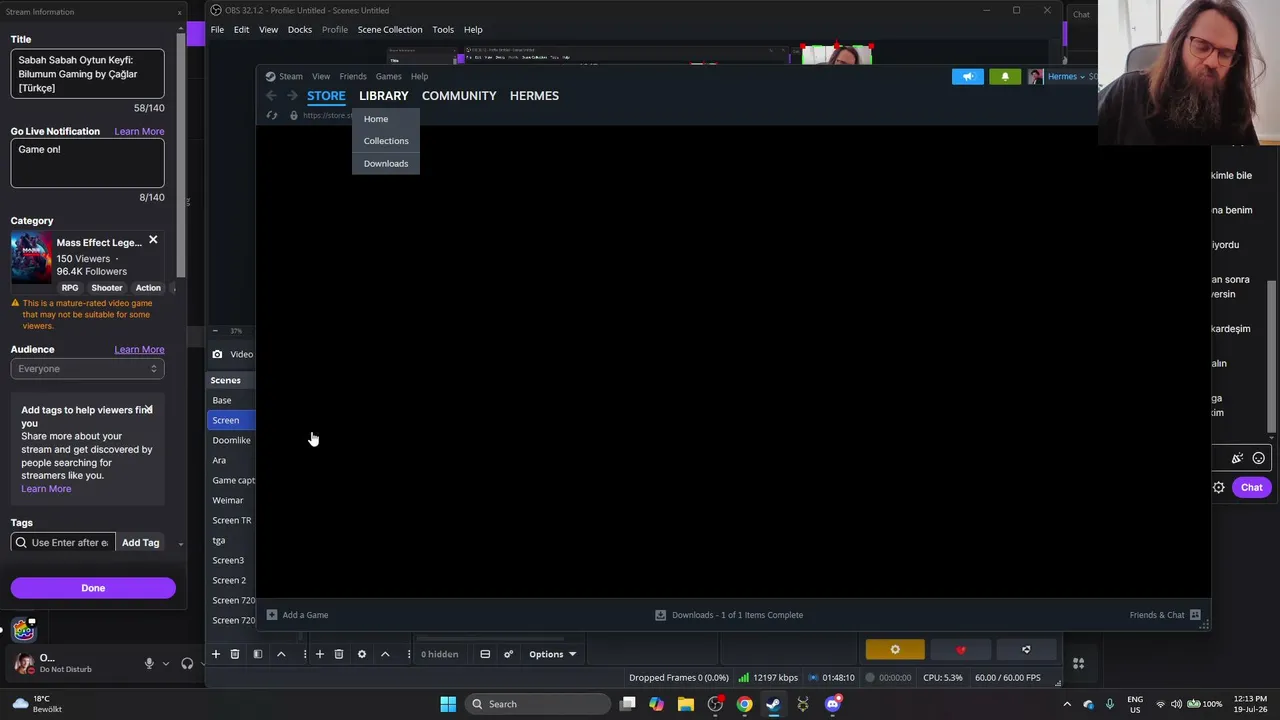This screenshot has width=1280, height=720.
Task: Click tags search input field
Action: (63, 543)
